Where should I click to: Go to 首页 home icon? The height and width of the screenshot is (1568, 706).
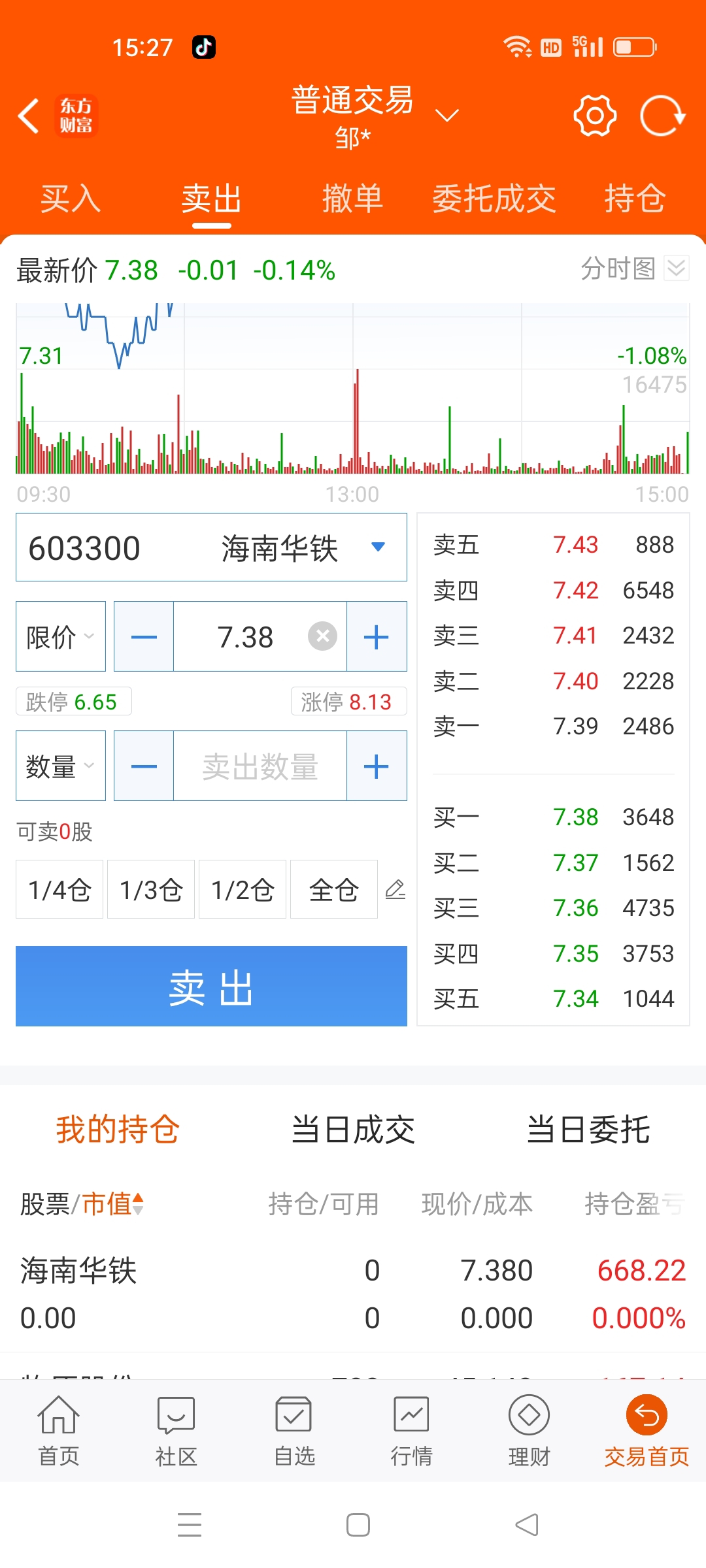point(59,1430)
